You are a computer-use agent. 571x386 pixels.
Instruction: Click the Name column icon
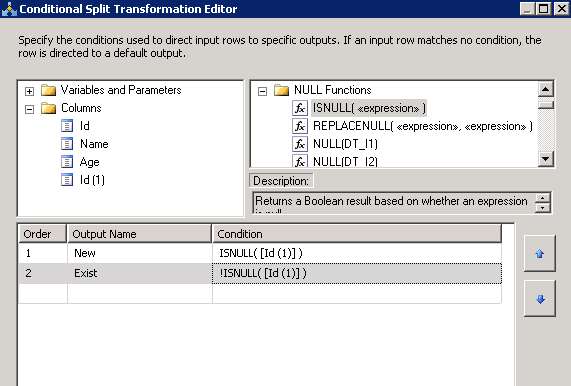point(67,144)
